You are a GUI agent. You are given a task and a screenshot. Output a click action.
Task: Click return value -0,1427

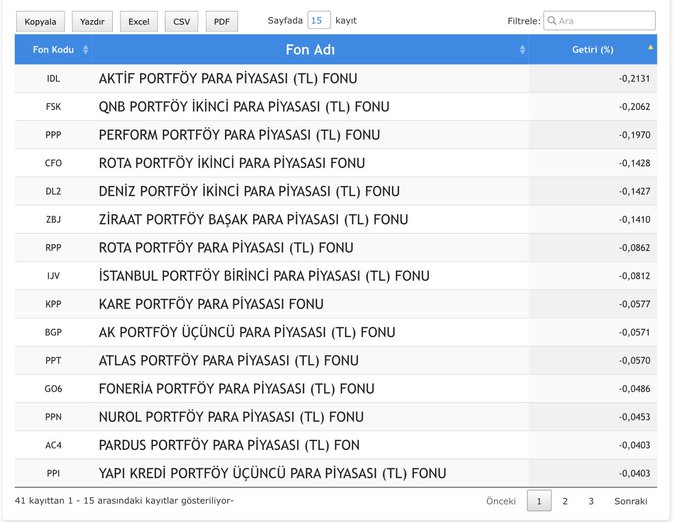634,191
